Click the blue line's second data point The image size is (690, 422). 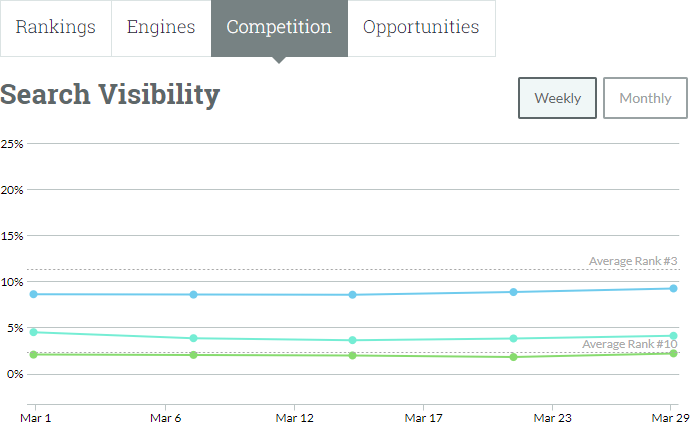(193, 294)
